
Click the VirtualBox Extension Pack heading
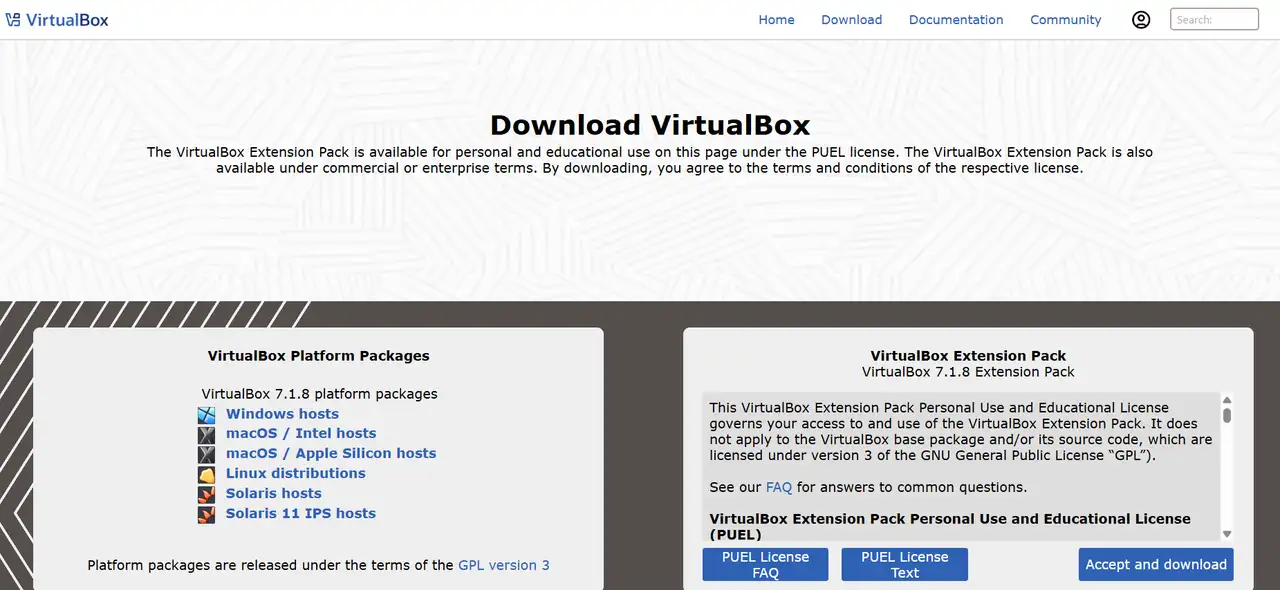(968, 356)
